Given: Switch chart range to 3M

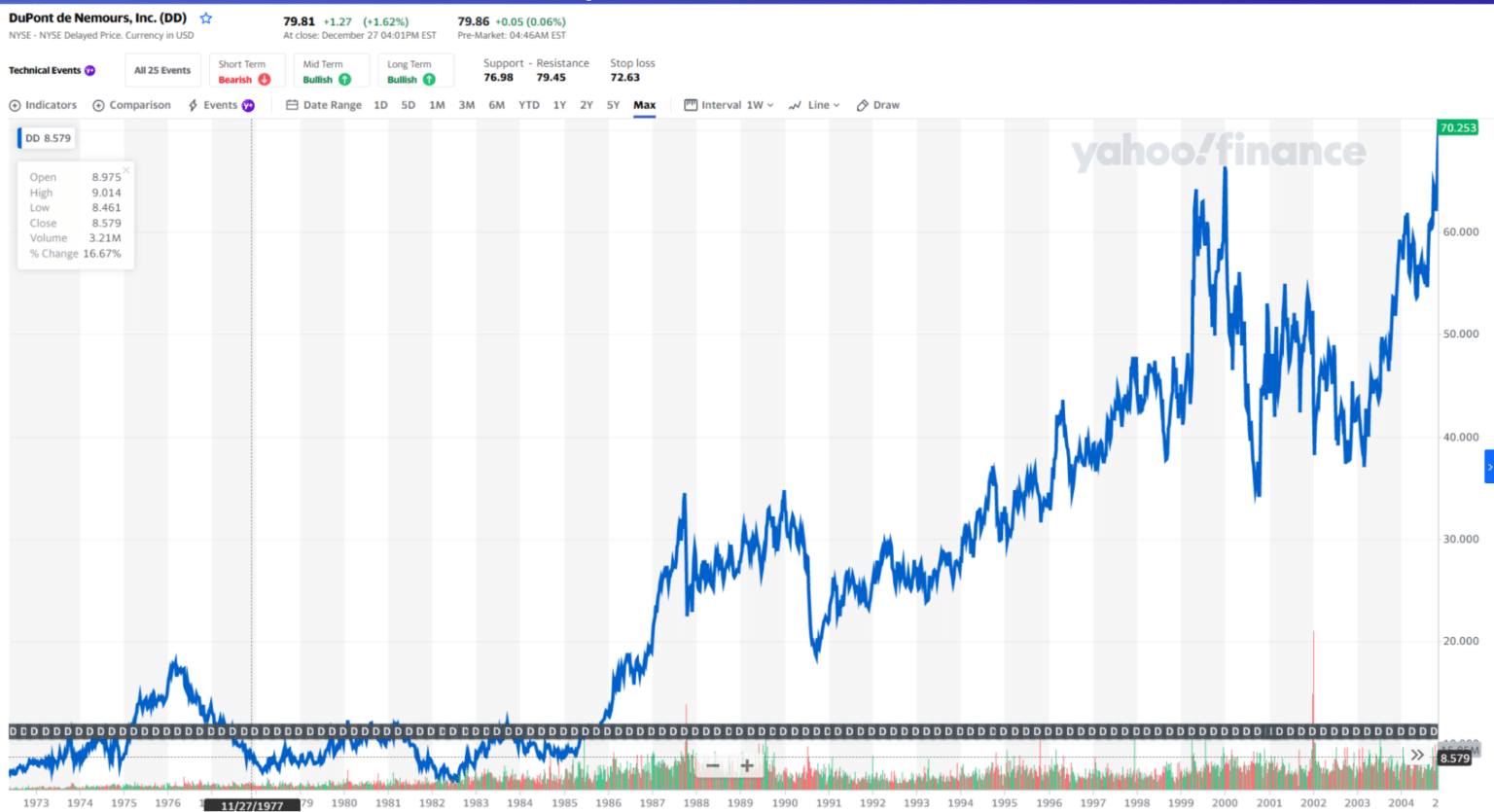Looking at the screenshot, I should (467, 105).
